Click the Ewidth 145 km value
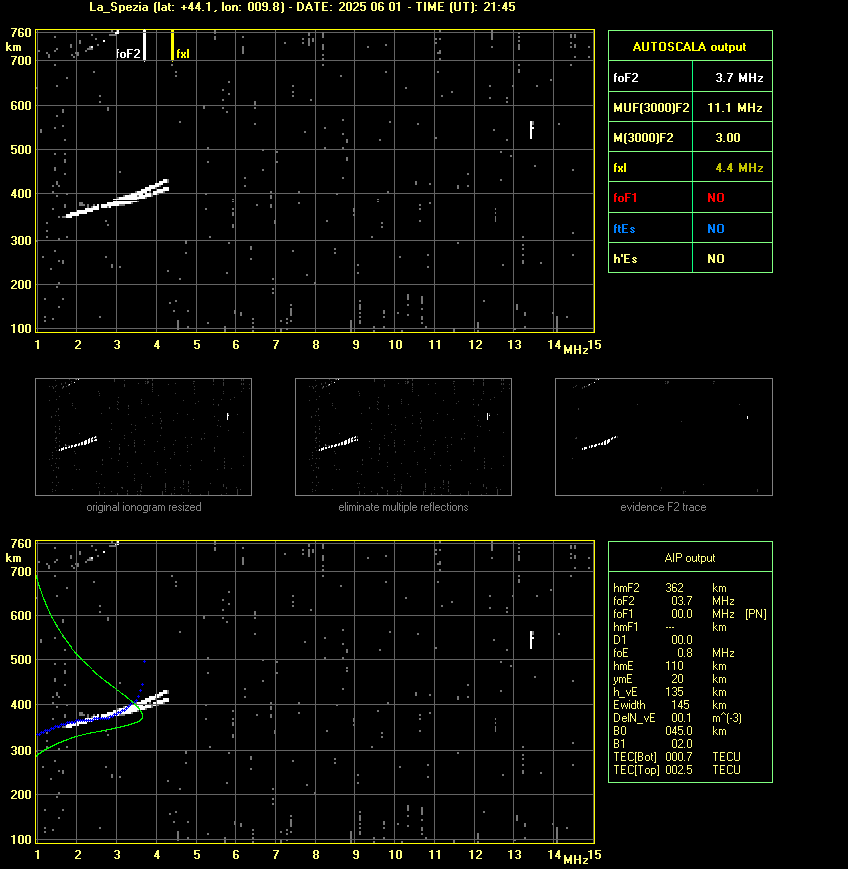Viewport: 848px width, 869px height. coord(680,705)
